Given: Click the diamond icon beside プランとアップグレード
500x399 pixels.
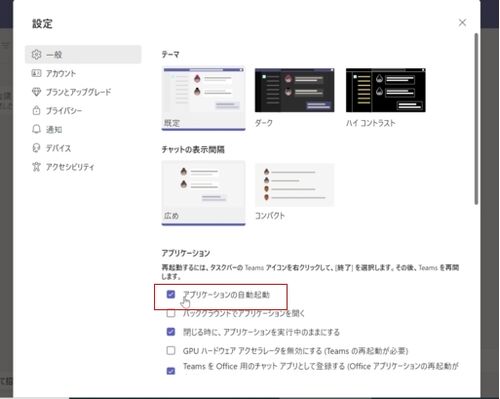Looking at the screenshot, I should [36, 92].
